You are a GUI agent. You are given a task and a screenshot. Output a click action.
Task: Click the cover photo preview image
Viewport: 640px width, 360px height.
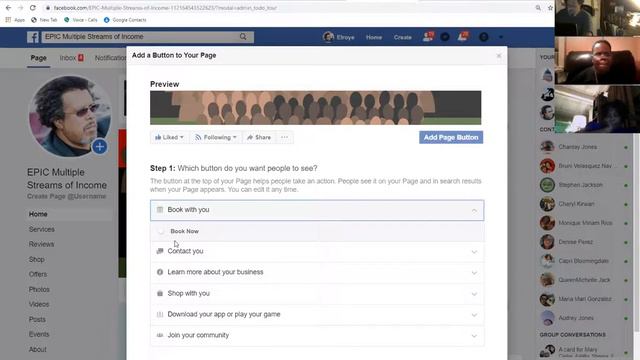(x=316, y=108)
